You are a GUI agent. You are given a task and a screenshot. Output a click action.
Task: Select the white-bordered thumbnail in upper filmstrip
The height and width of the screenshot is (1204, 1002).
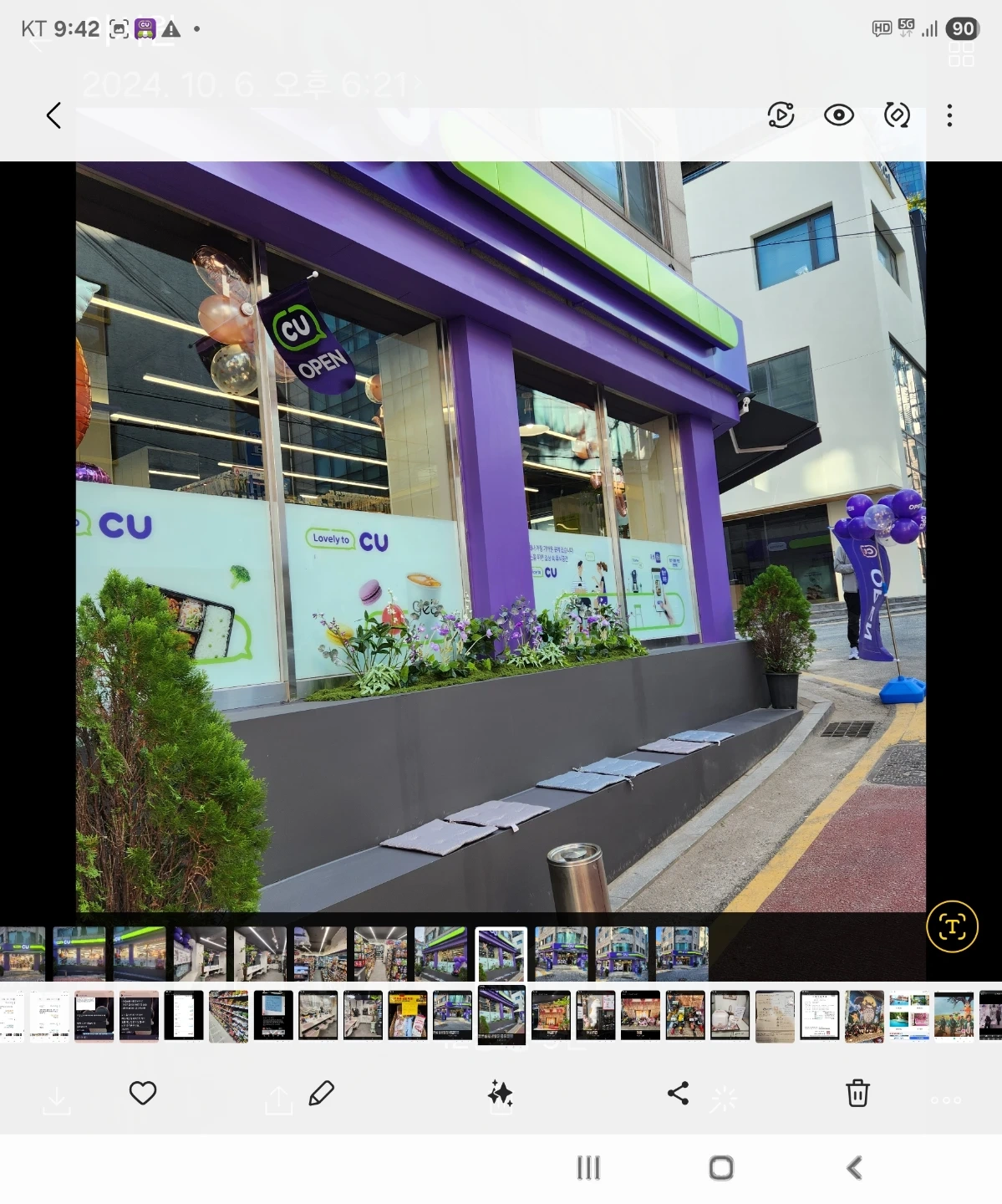[x=501, y=954]
